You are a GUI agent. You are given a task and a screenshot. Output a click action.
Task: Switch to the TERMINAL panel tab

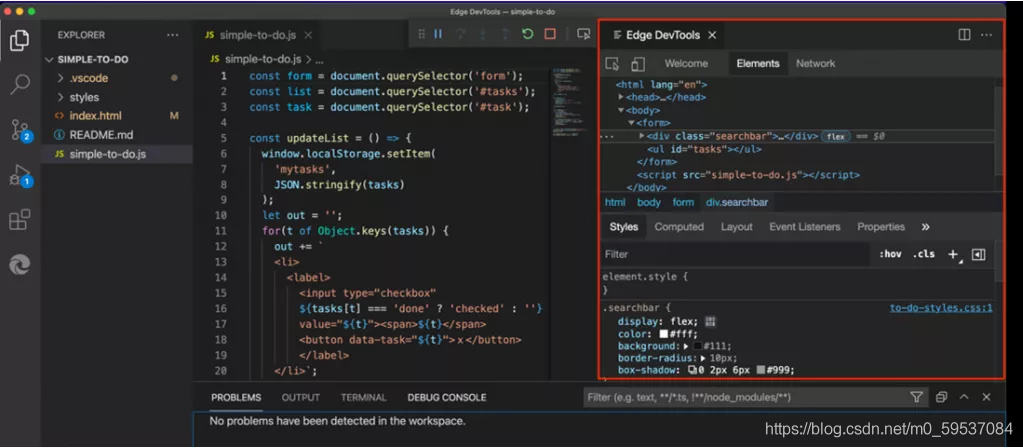363,398
